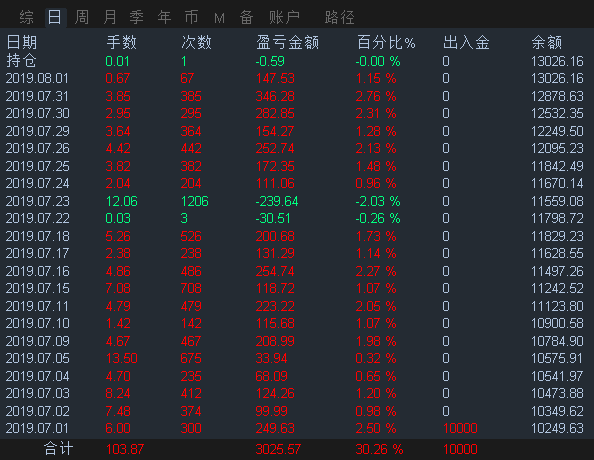594x460 pixels.
Task: Open the 账户 account tab
Action: pos(284,17)
